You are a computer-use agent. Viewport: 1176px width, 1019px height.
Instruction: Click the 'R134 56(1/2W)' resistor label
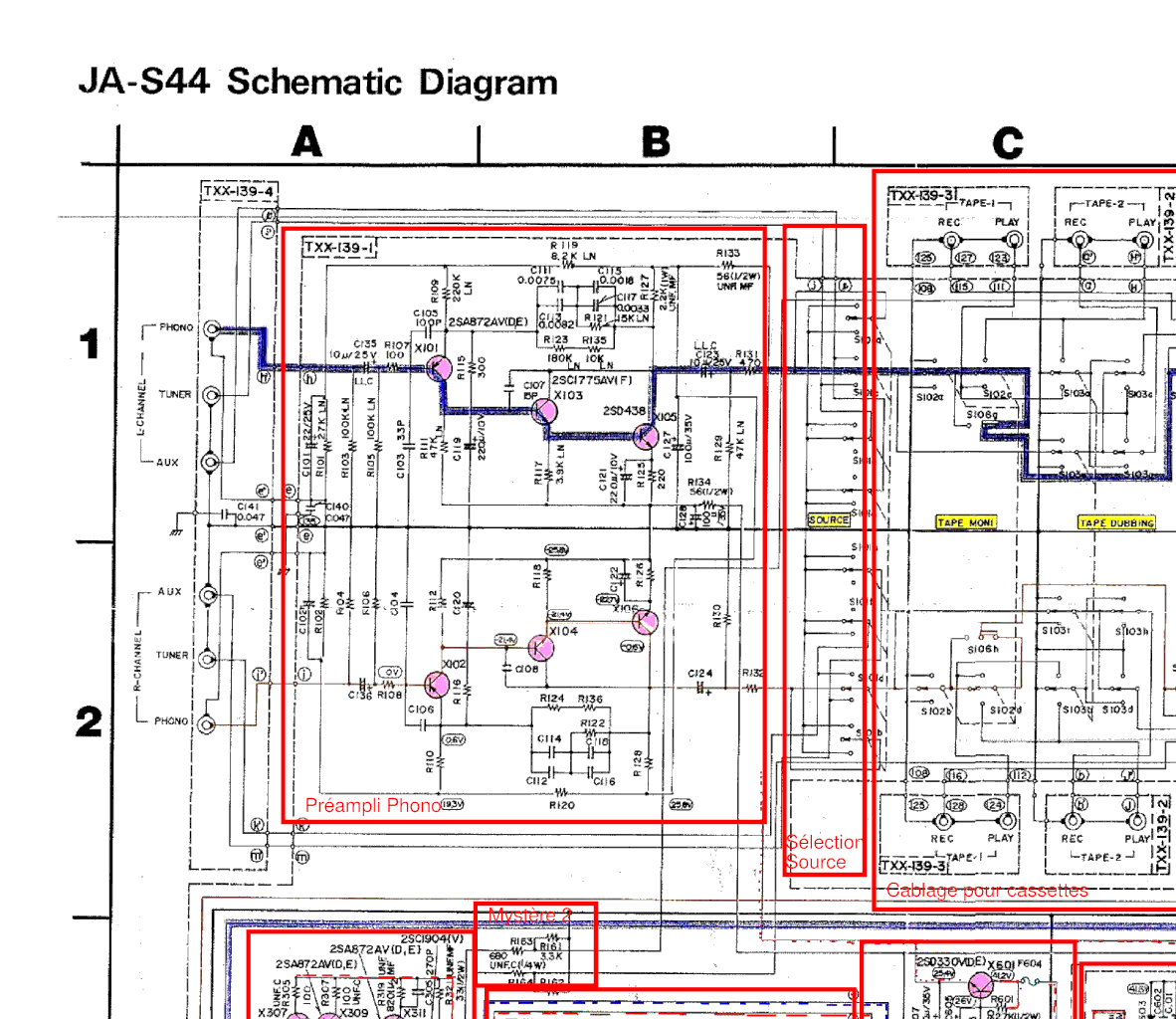(709, 487)
